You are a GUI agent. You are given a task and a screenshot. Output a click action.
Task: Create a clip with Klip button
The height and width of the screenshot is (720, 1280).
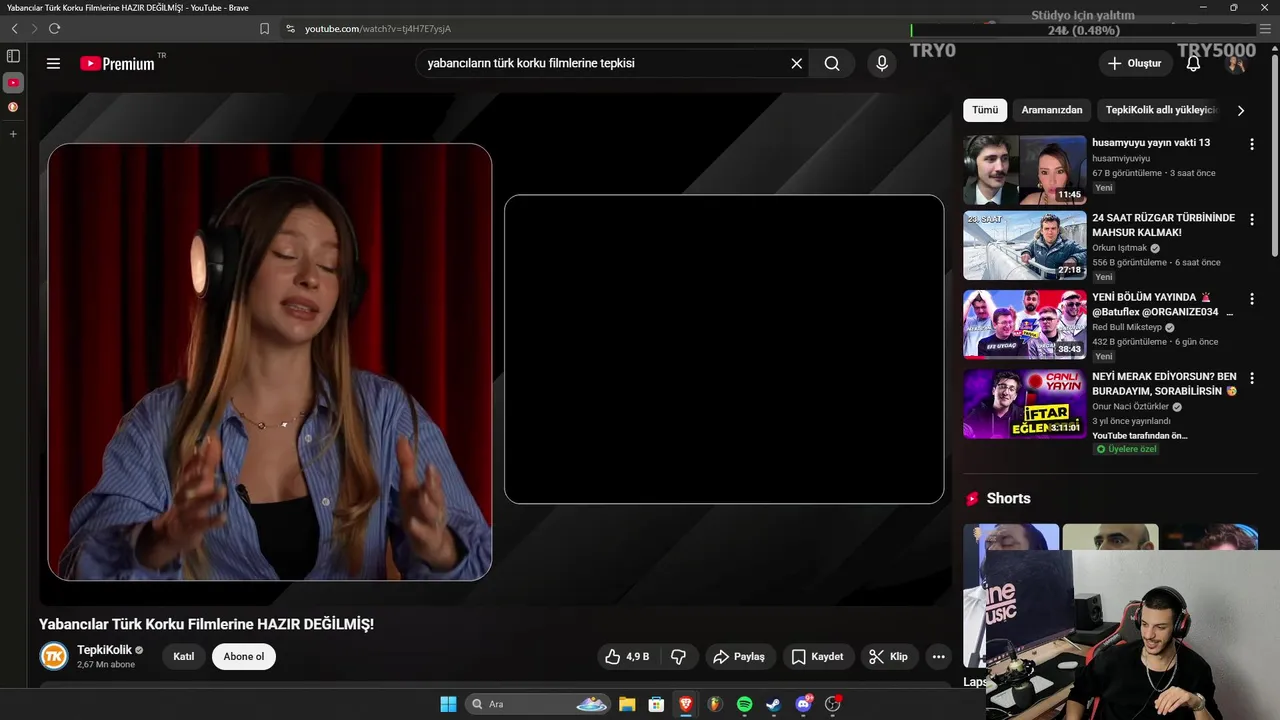[x=888, y=657]
